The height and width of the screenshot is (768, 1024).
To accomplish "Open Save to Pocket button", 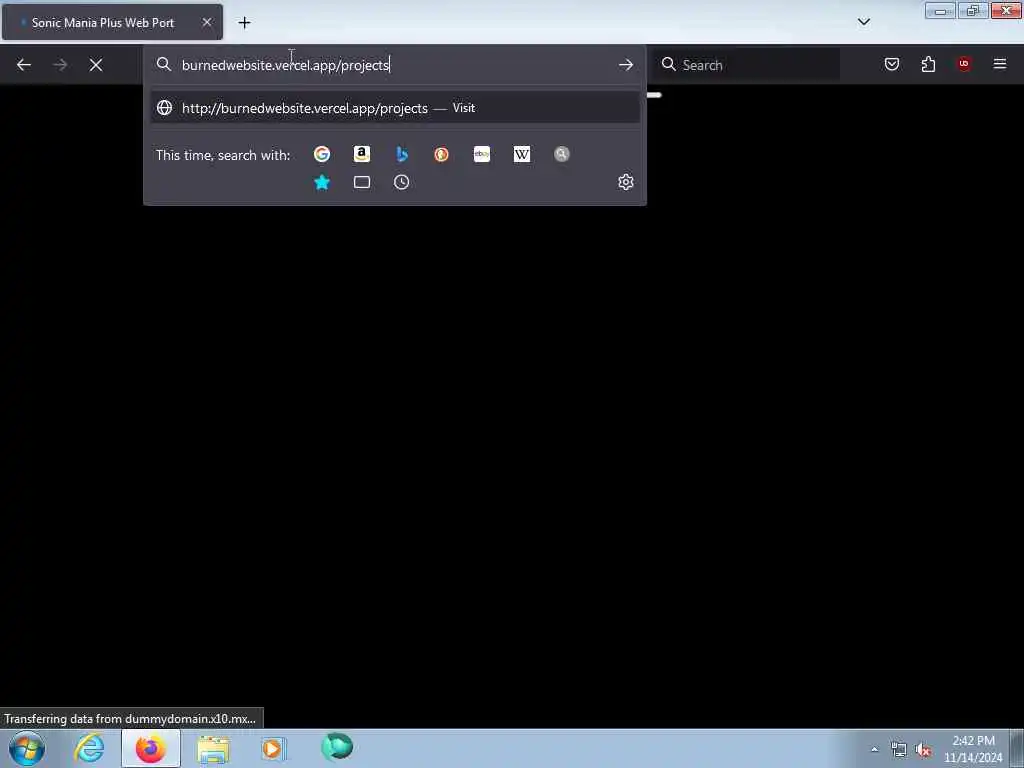I will tap(891, 64).
